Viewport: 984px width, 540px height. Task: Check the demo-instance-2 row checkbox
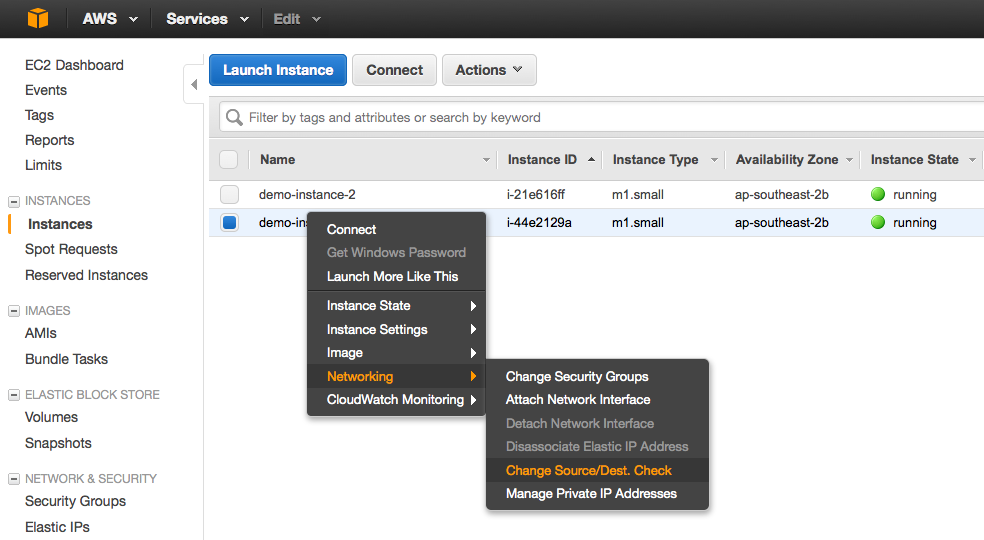pyautogui.click(x=230, y=195)
